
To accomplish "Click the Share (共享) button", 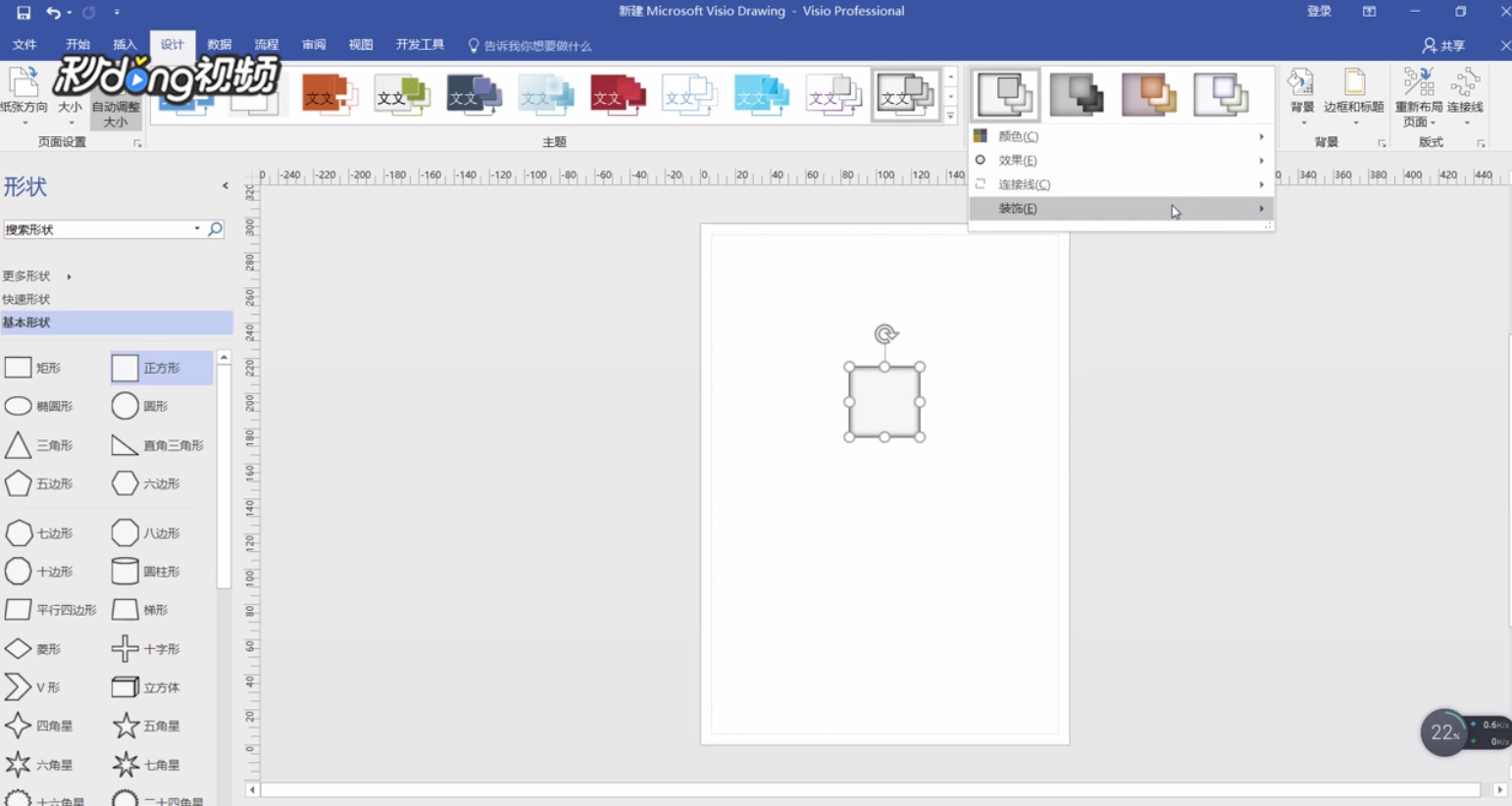I will (1443, 45).
